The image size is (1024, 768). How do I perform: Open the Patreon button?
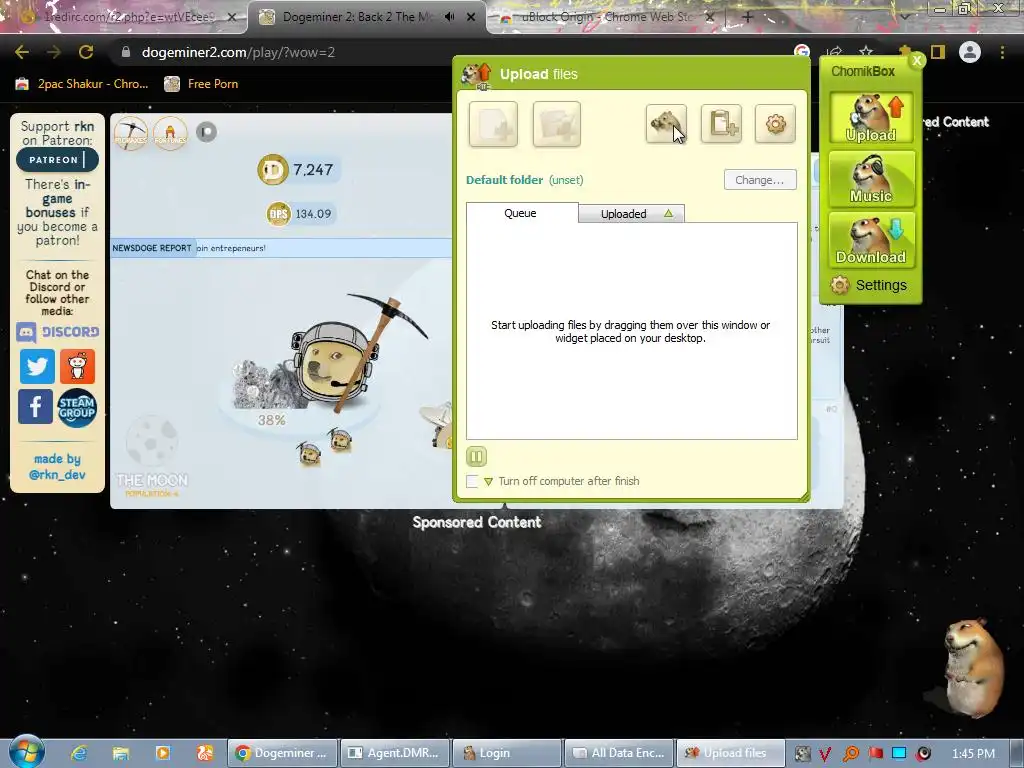coord(57,159)
